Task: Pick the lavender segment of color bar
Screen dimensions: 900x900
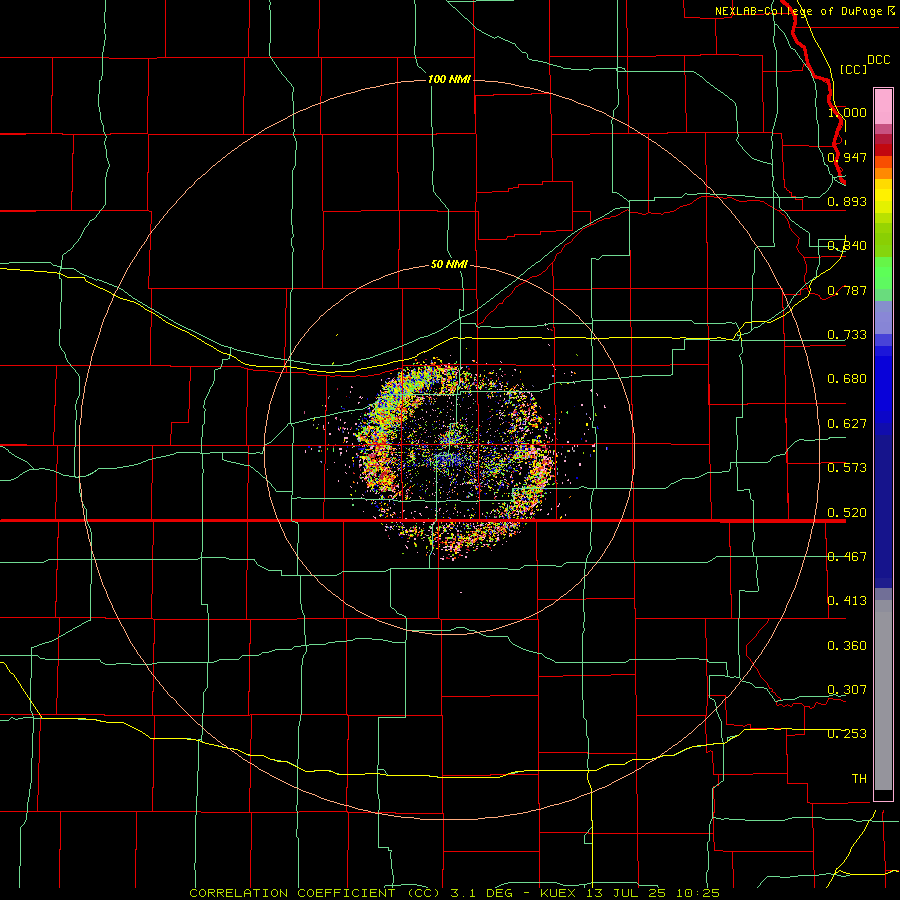Action: (883, 317)
